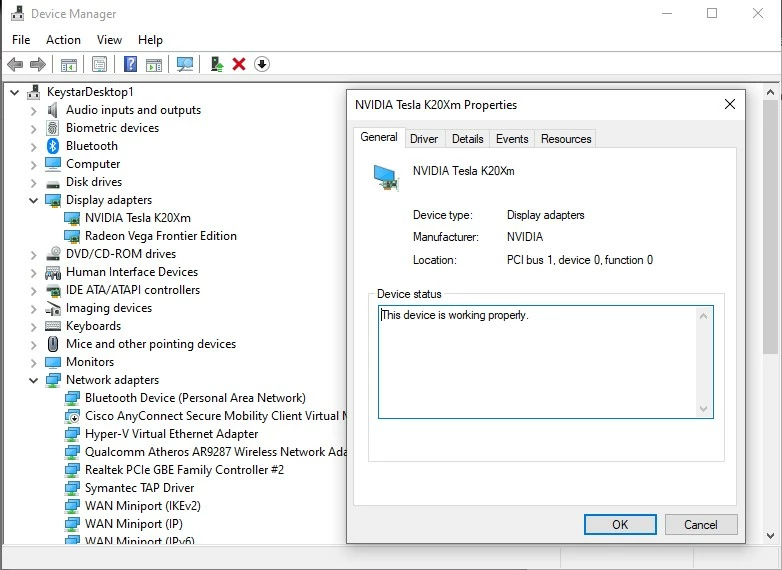Select the Bluetooth category icon
This screenshot has height=570, width=782.
point(53,146)
